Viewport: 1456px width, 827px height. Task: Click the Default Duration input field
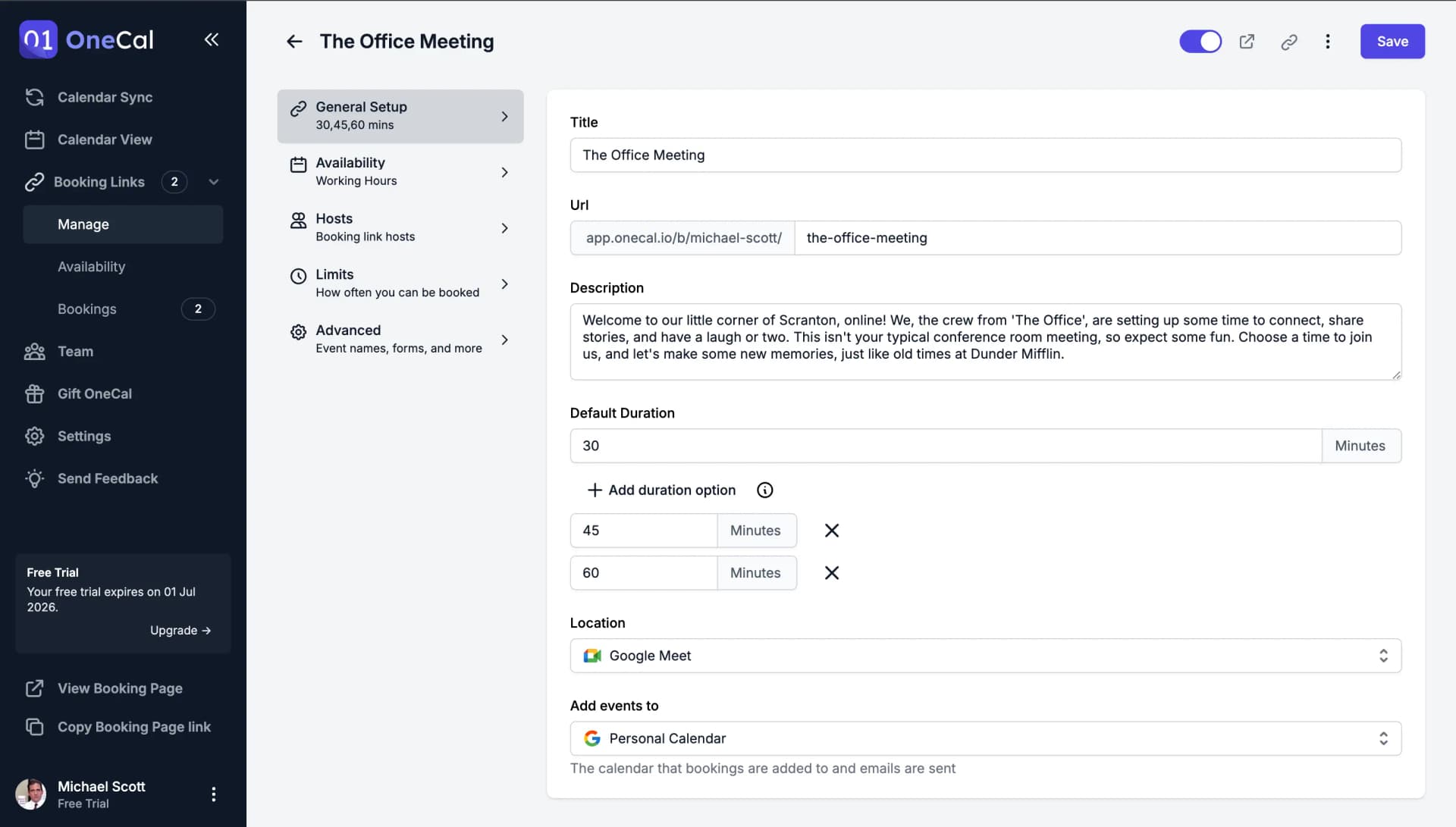click(946, 446)
